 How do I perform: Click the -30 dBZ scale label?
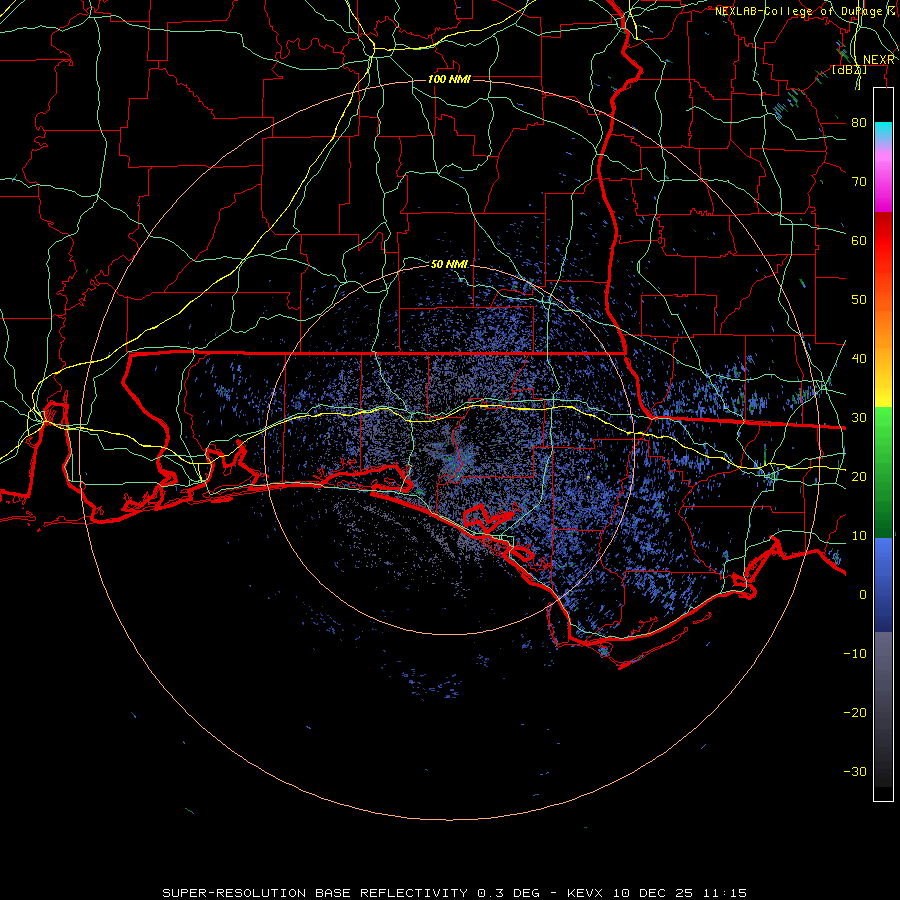(855, 772)
